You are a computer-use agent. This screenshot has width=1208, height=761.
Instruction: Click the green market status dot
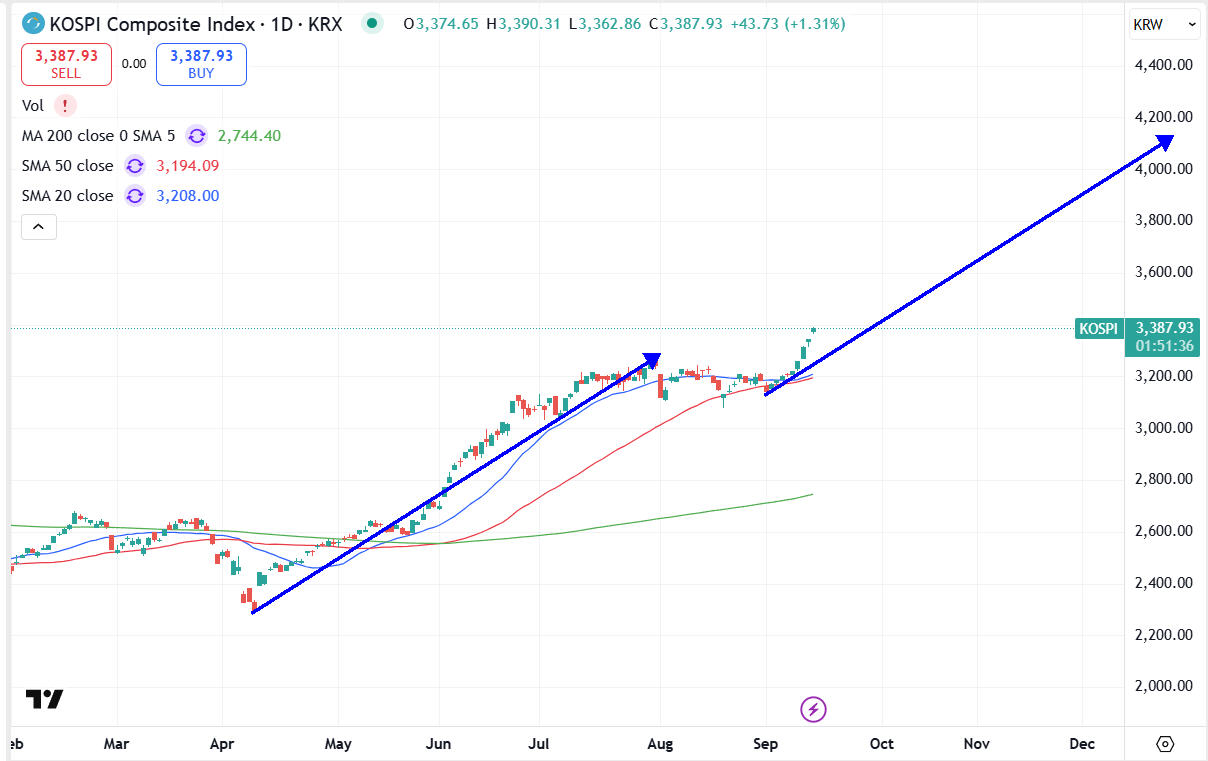click(373, 23)
